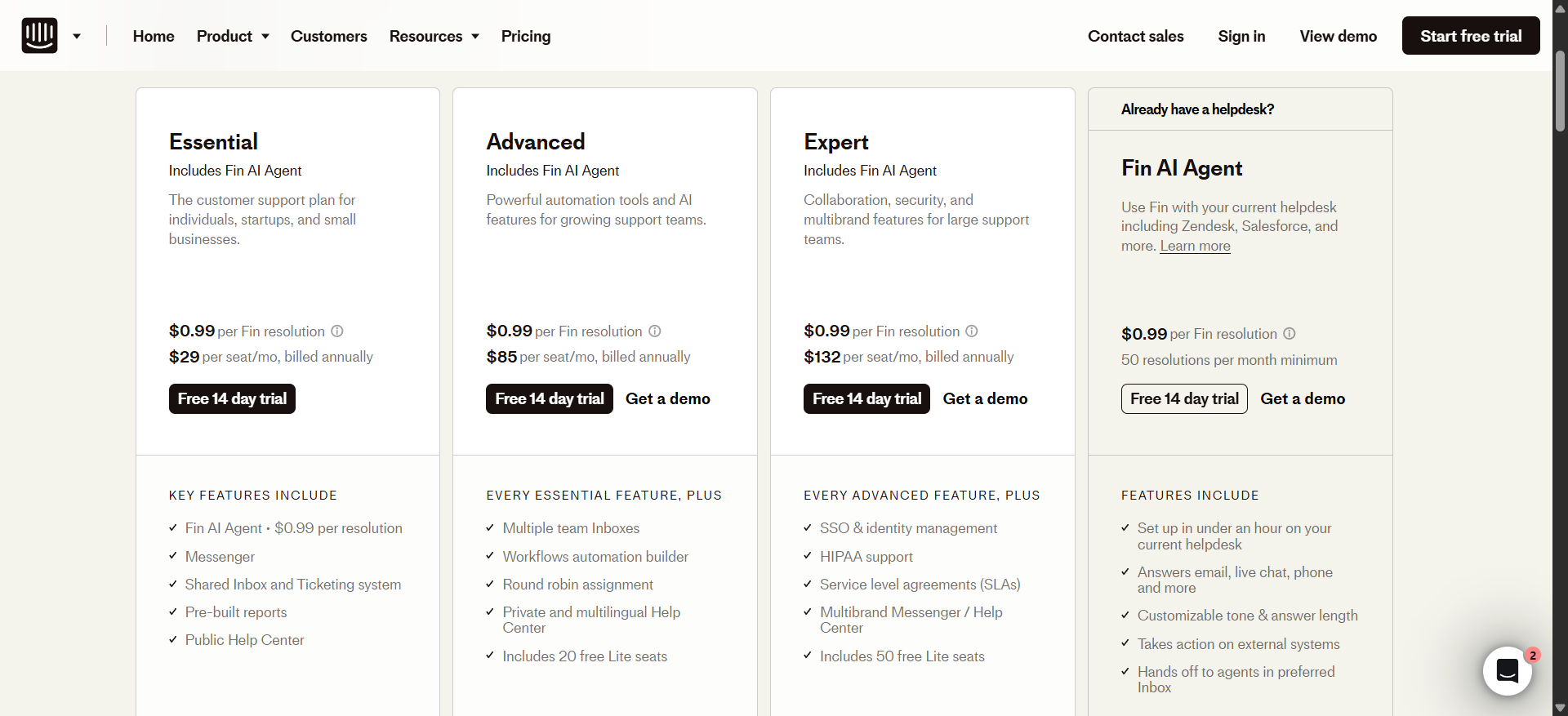Click the info icon beside Expert's resolution price
This screenshot has width=1568, height=716.
coord(971,331)
